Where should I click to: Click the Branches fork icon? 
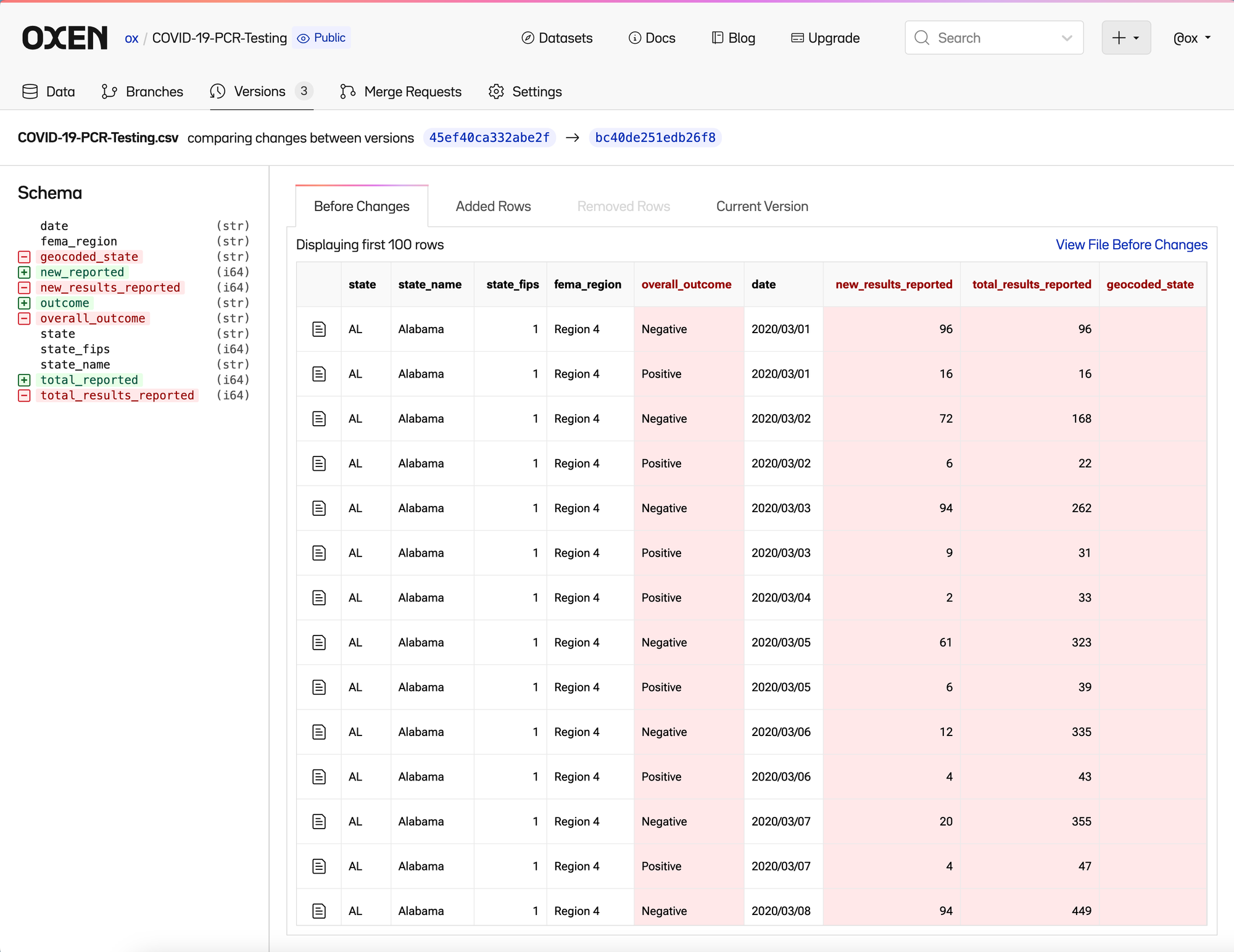(x=109, y=91)
